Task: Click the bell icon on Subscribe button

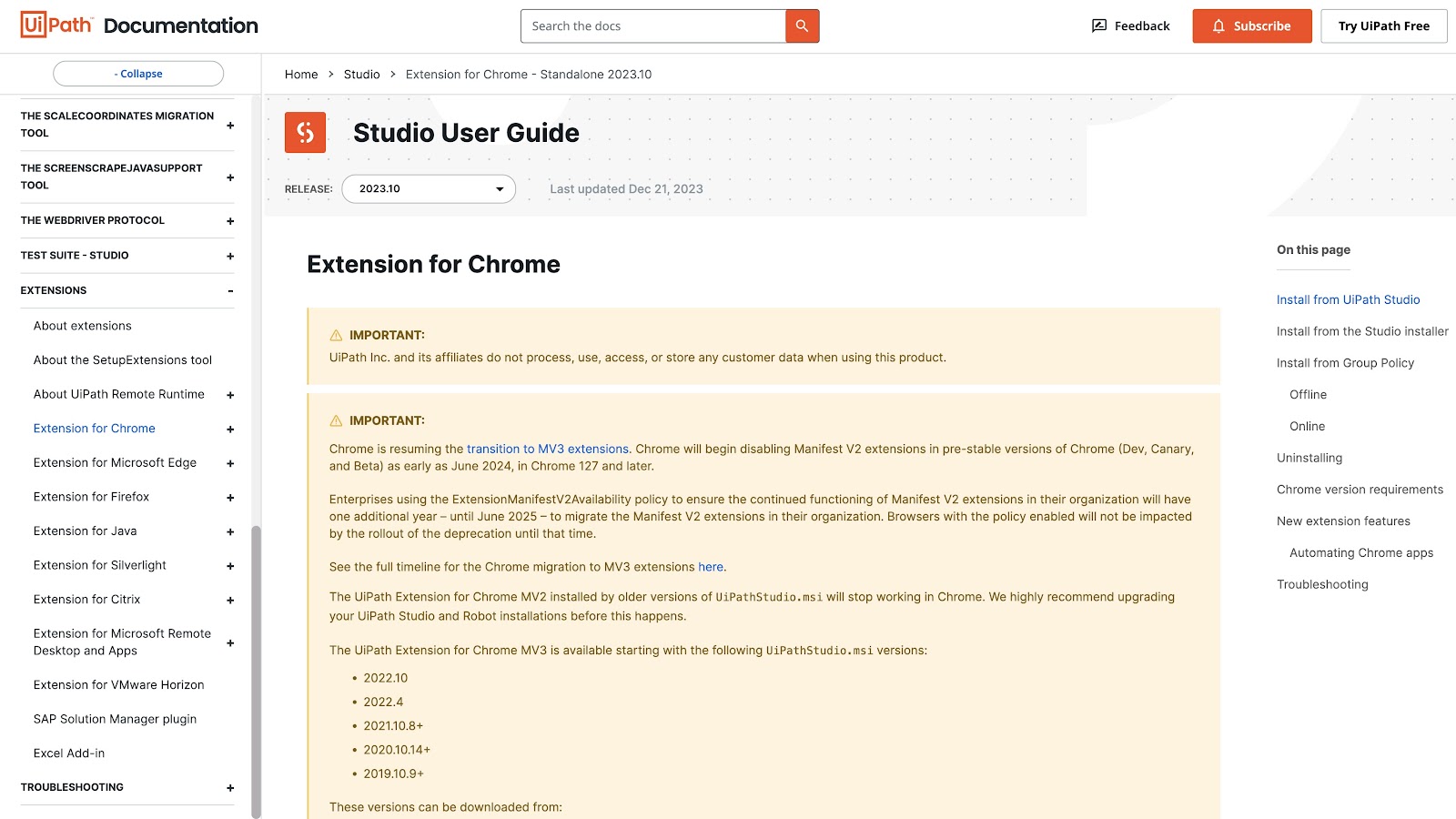Action: click(1219, 26)
